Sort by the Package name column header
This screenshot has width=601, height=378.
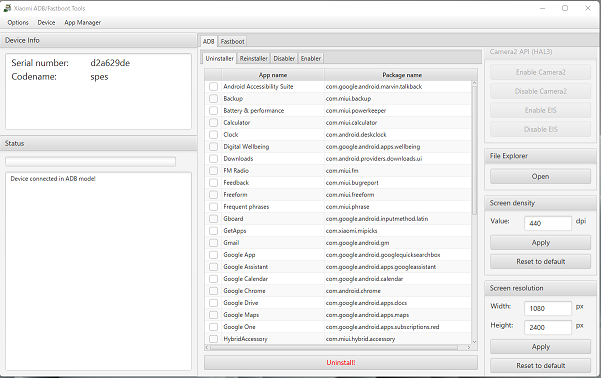[x=401, y=75]
